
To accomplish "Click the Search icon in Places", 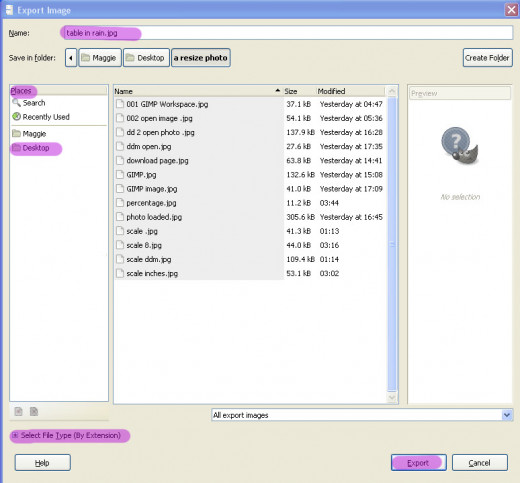I will pyautogui.click(x=16, y=102).
